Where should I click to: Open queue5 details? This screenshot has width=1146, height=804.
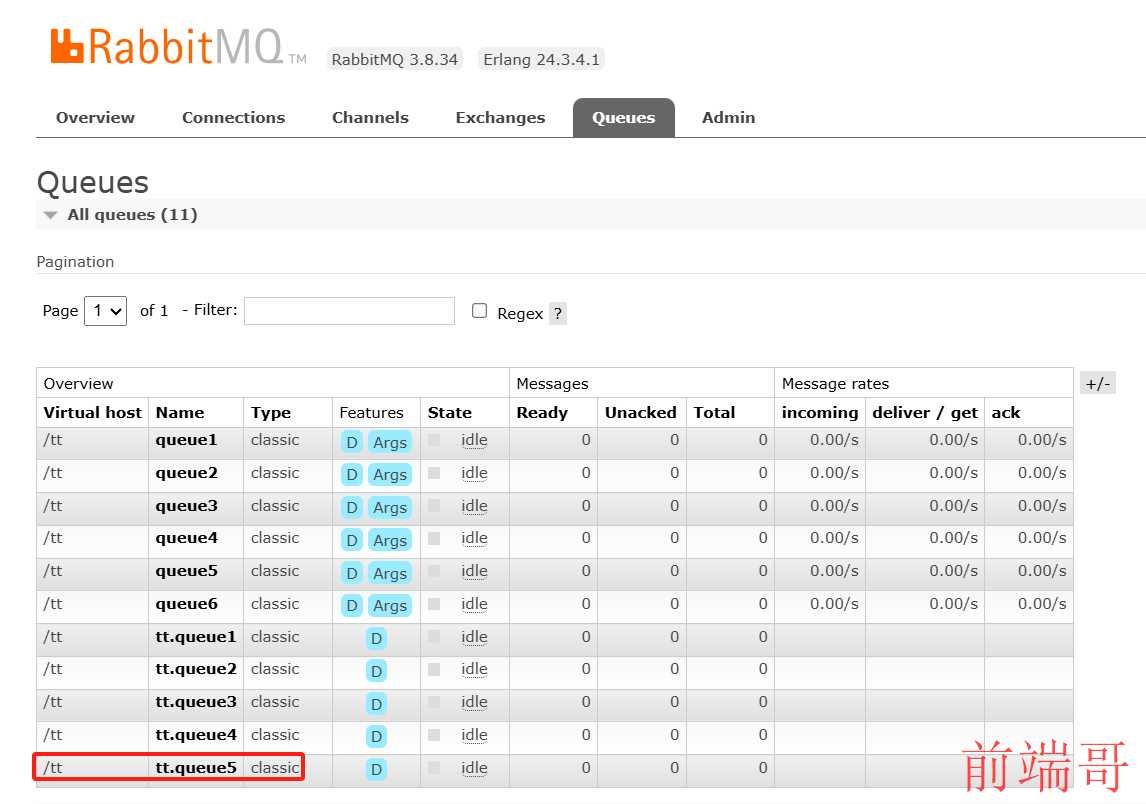pyautogui.click(x=186, y=571)
